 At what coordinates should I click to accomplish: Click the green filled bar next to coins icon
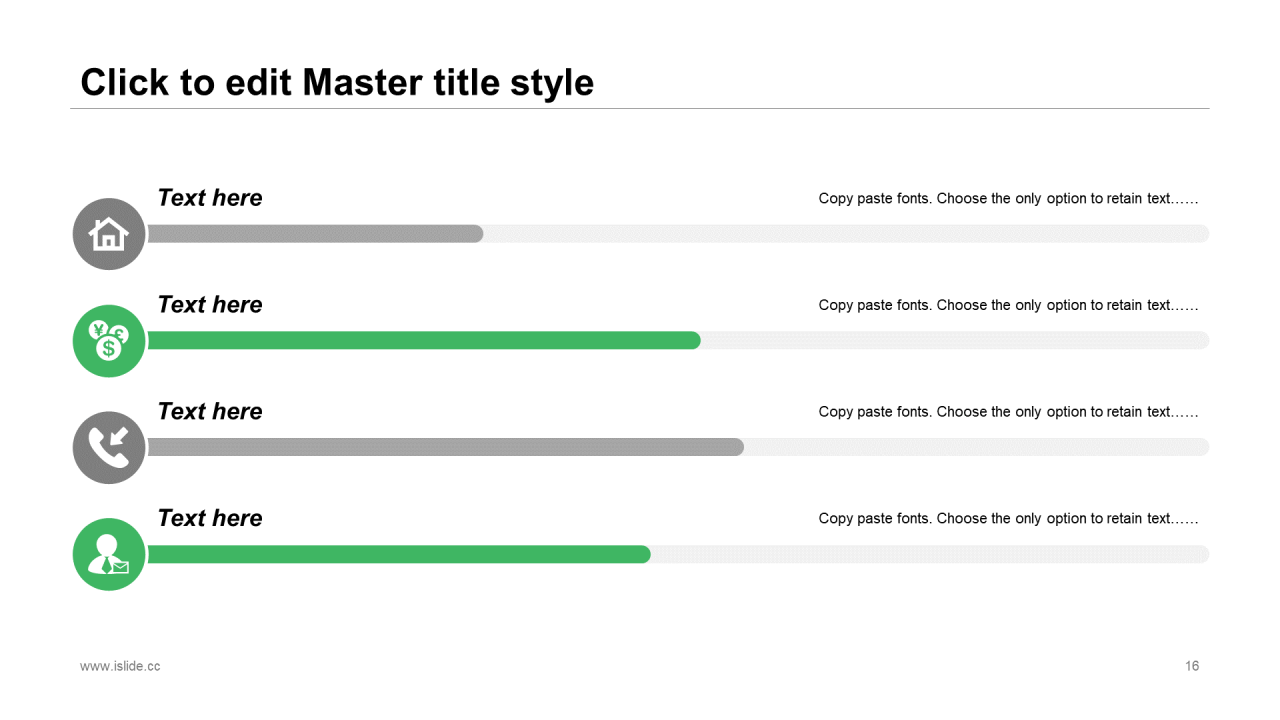[424, 341]
